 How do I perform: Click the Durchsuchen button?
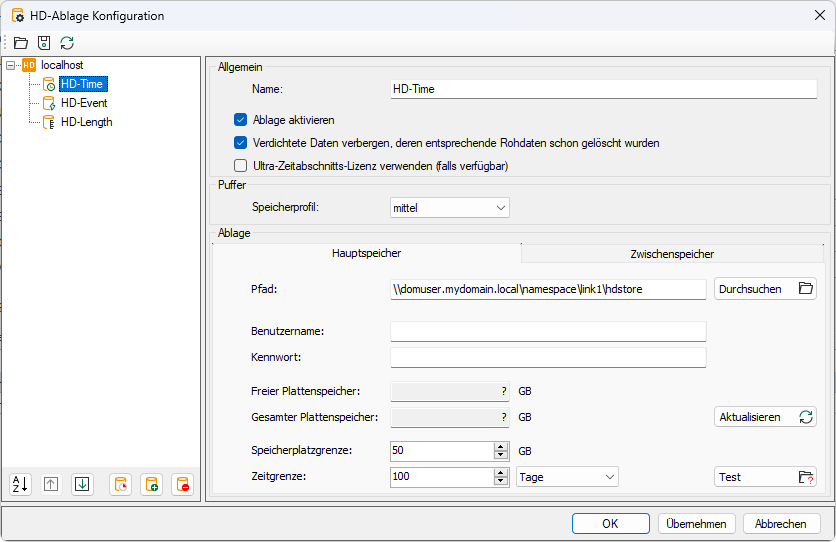pos(765,289)
